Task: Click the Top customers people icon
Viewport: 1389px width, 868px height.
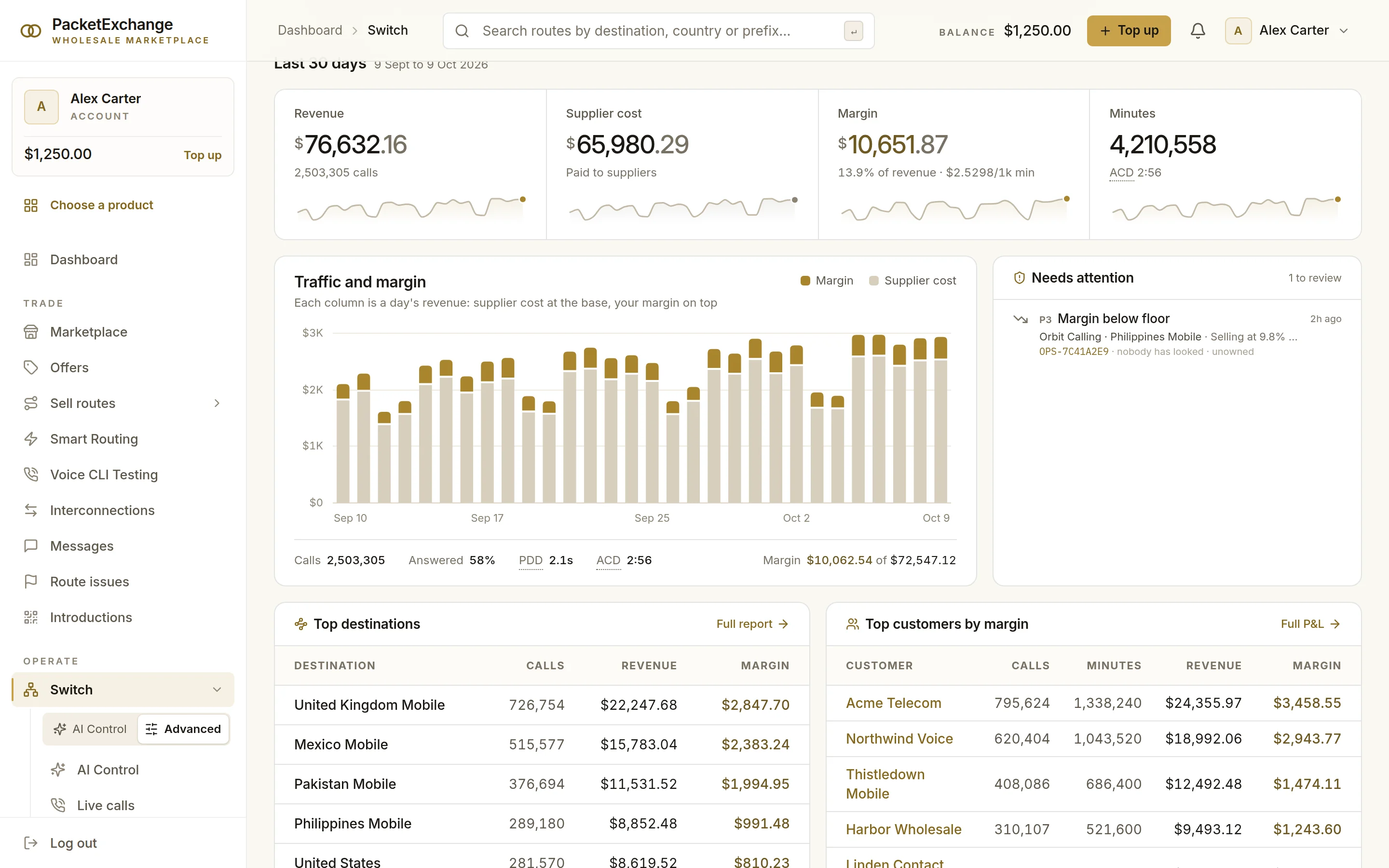Action: [853, 624]
